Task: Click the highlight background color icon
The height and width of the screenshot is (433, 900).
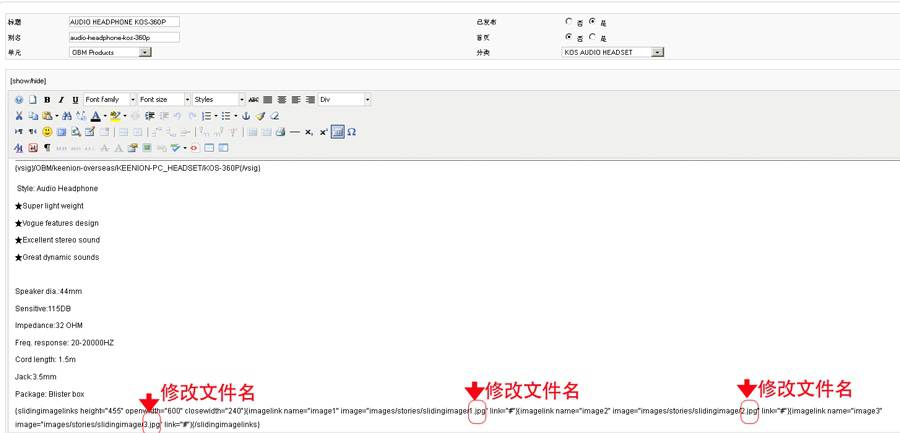Action: tap(115, 116)
